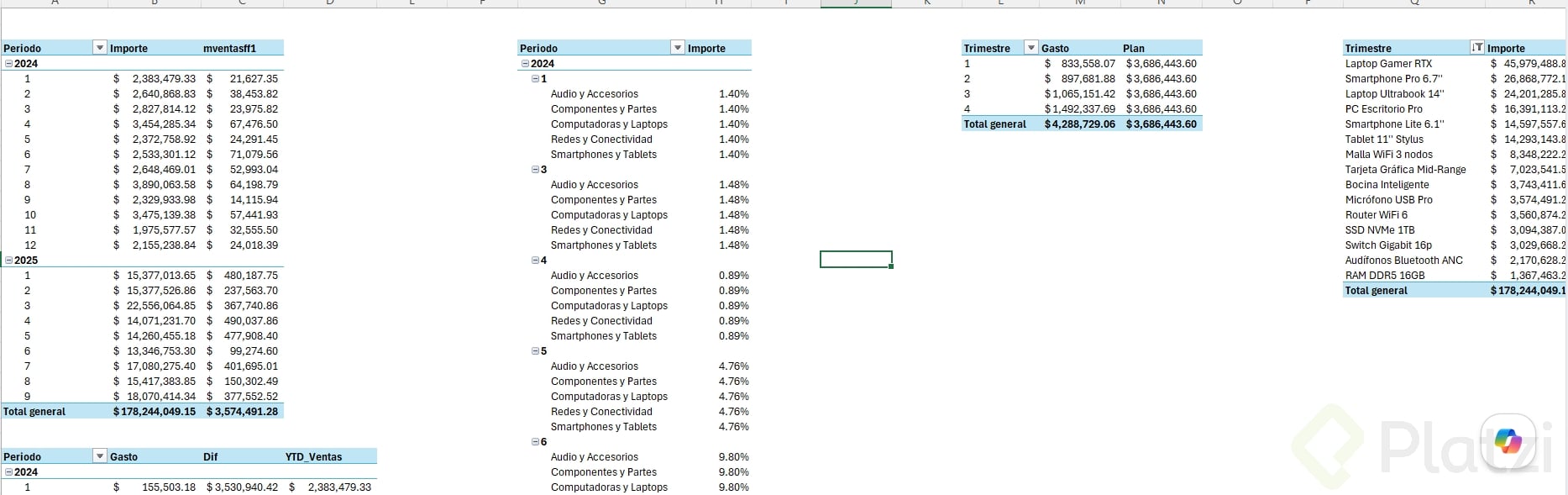Select cell with value 3,454,285.34
This screenshot has height=495, width=1568.
pyautogui.click(x=155, y=124)
